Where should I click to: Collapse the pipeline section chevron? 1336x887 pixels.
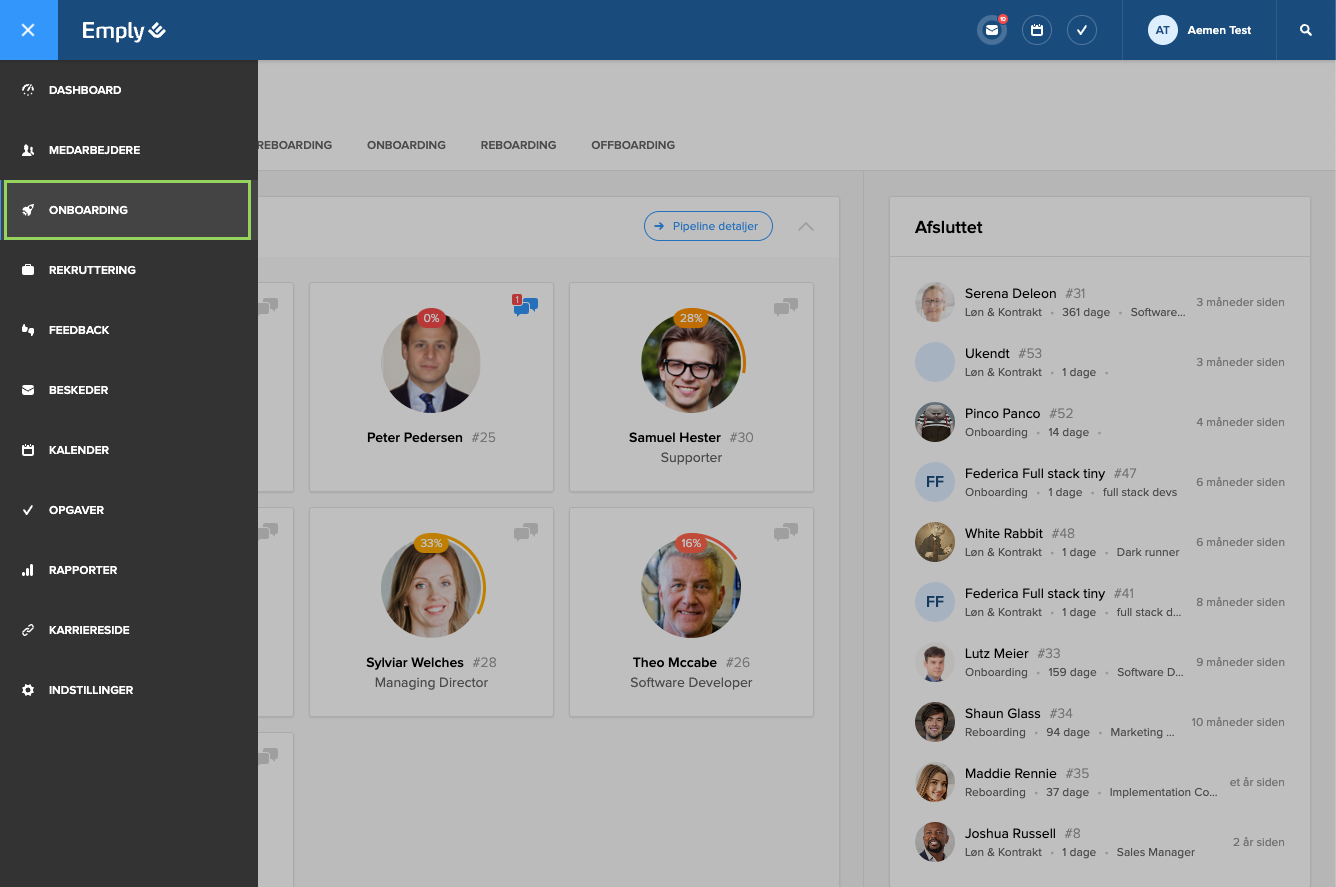pyautogui.click(x=806, y=227)
